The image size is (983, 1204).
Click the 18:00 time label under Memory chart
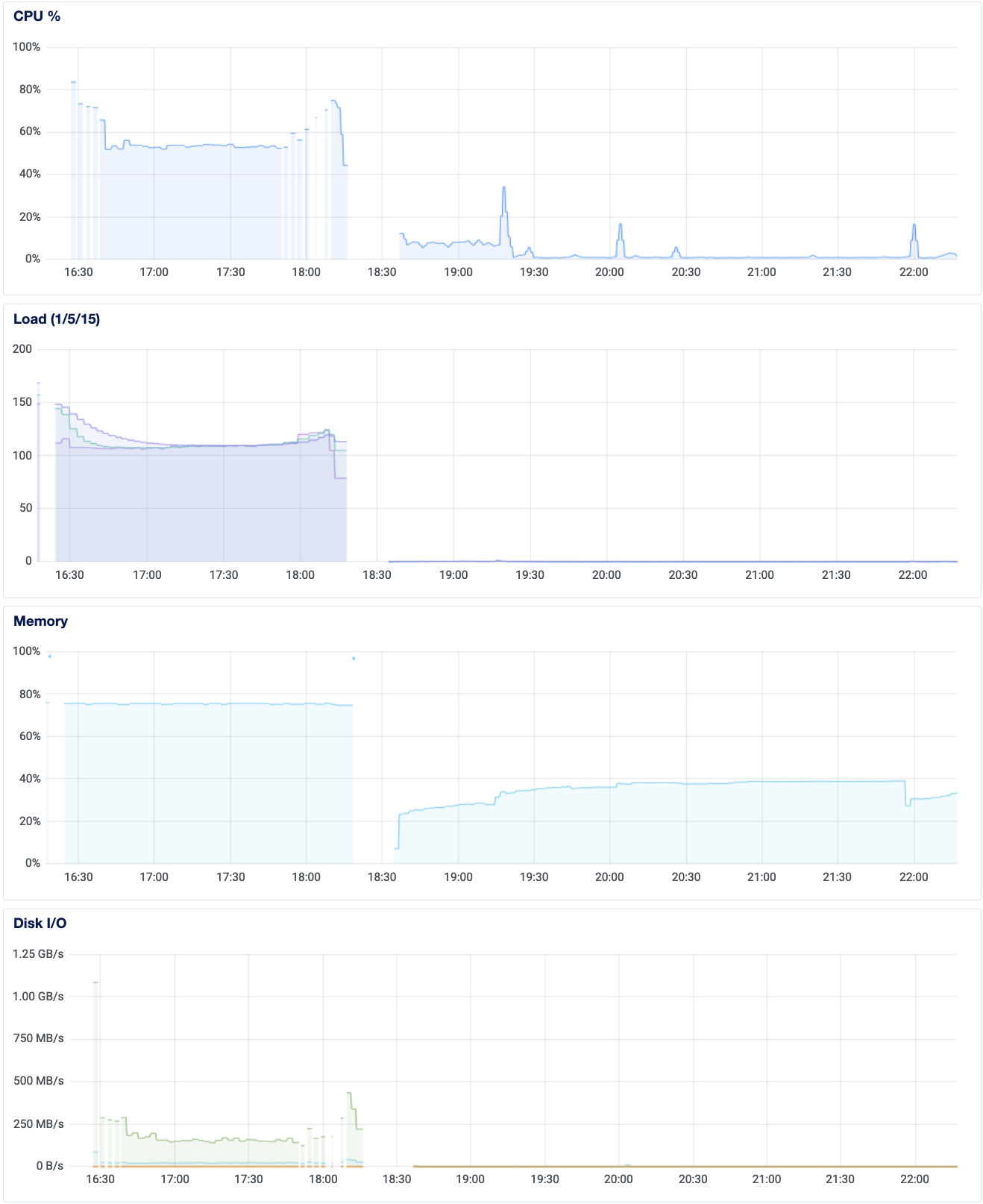point(306,877)
